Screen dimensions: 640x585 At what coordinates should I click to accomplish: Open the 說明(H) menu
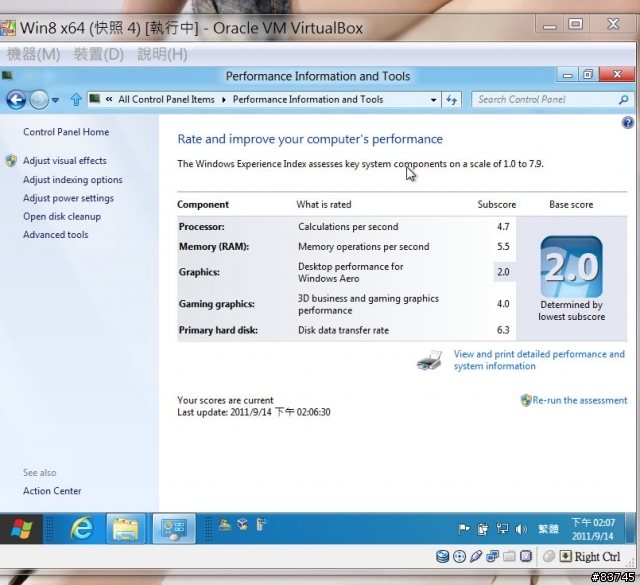coord(162,54)
